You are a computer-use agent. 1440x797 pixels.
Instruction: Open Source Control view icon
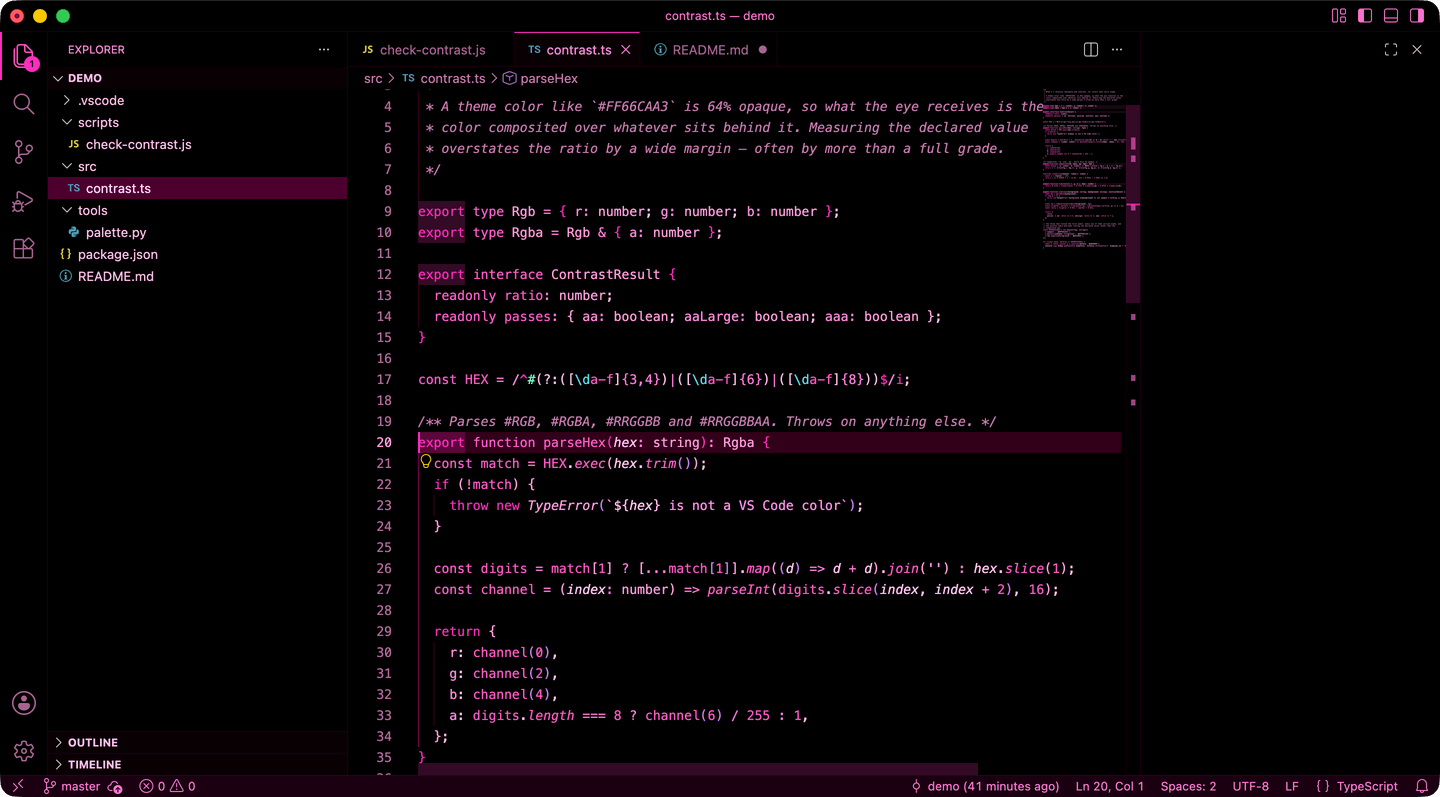coord(24,152)
